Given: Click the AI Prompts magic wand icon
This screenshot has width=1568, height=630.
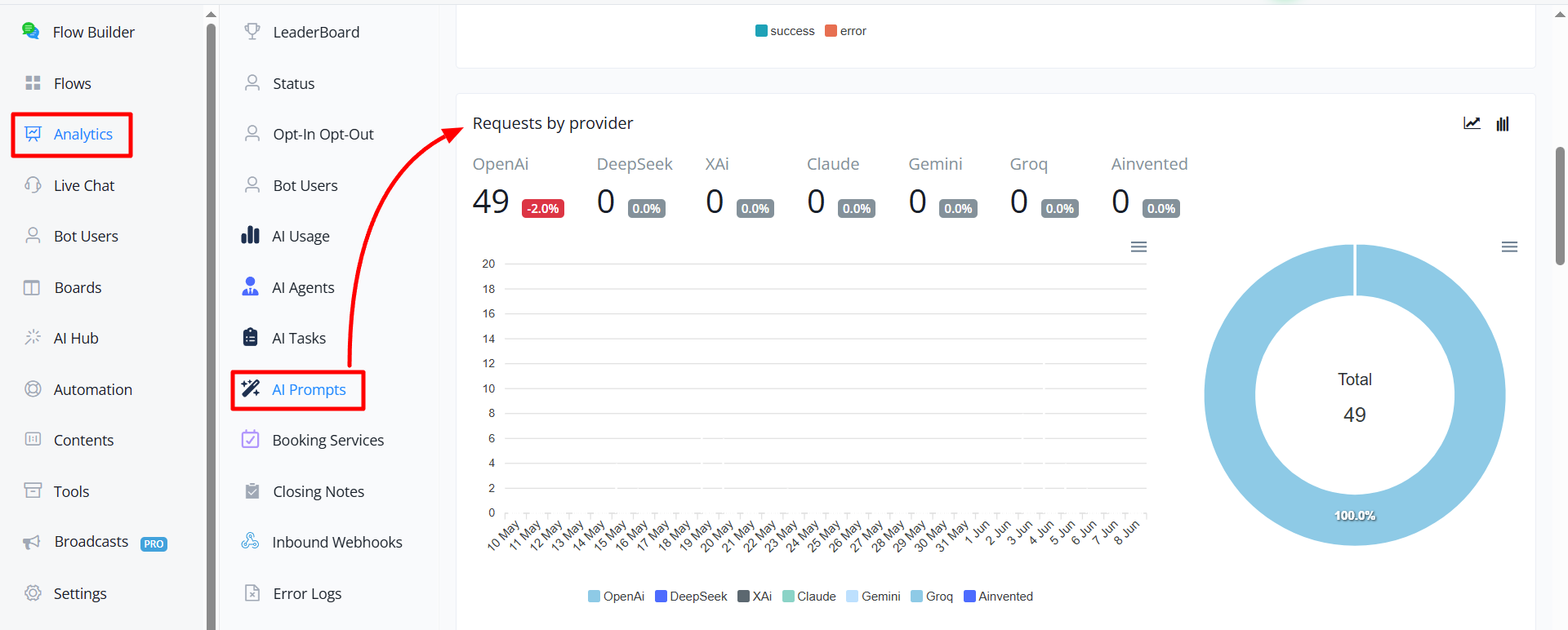Looking at the screenshot, I should 250,388.
